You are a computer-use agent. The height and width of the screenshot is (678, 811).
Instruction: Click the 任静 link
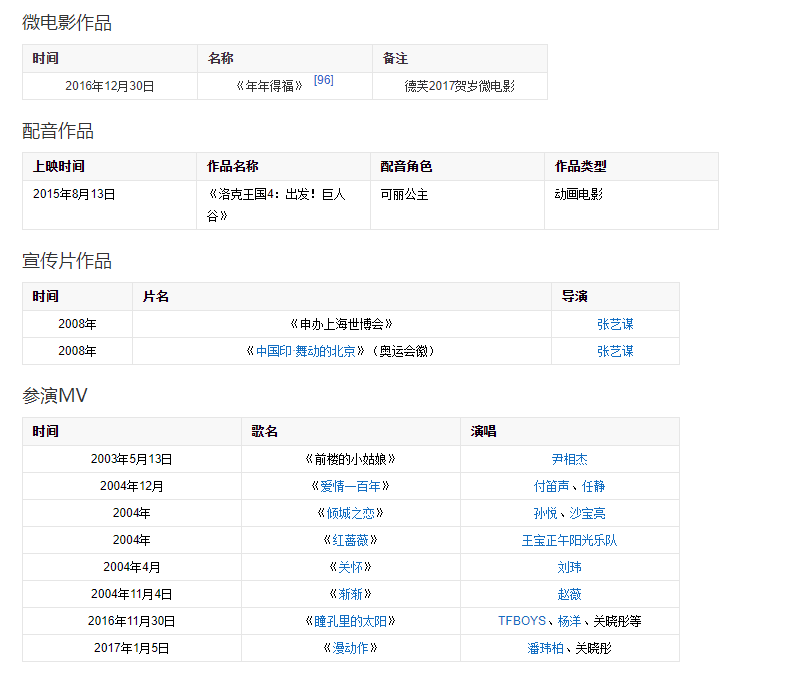[x=594, y=486]
